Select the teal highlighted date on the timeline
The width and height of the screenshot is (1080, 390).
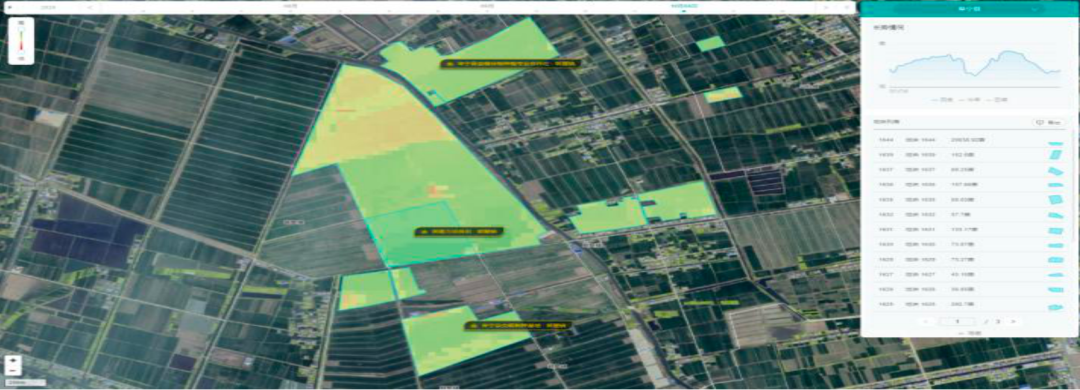(x=685, y=6)
